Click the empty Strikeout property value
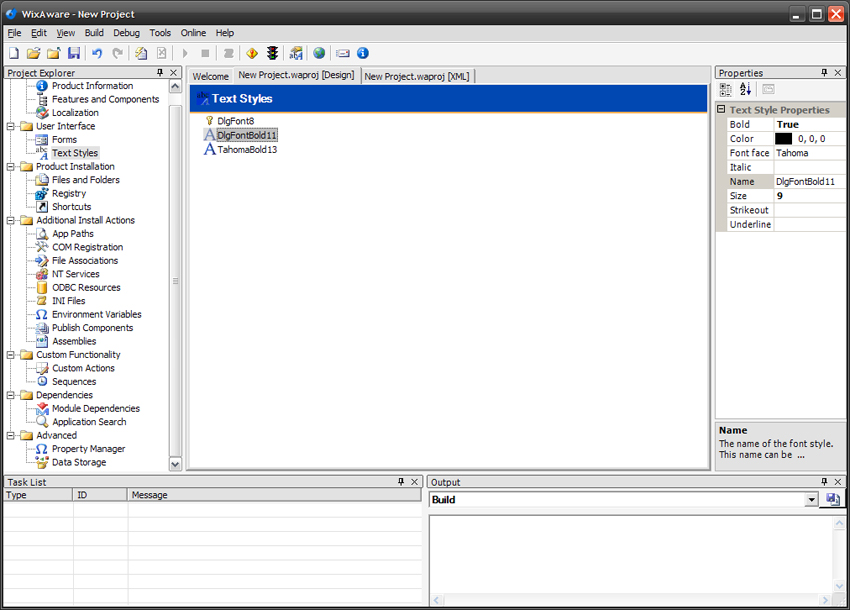 click(809, 210)
